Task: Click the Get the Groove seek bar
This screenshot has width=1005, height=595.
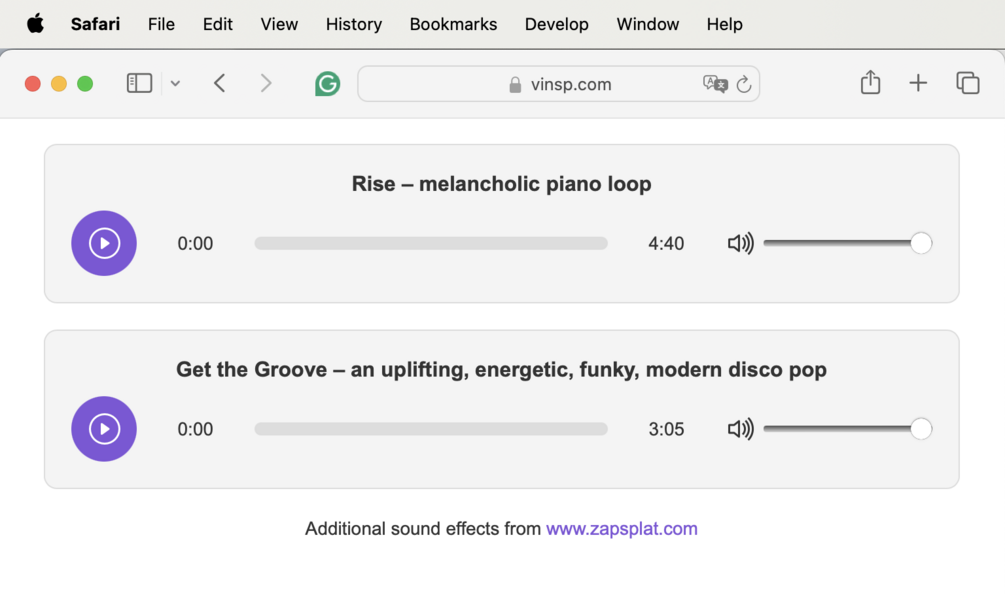Action: click(x=430, y=428)
